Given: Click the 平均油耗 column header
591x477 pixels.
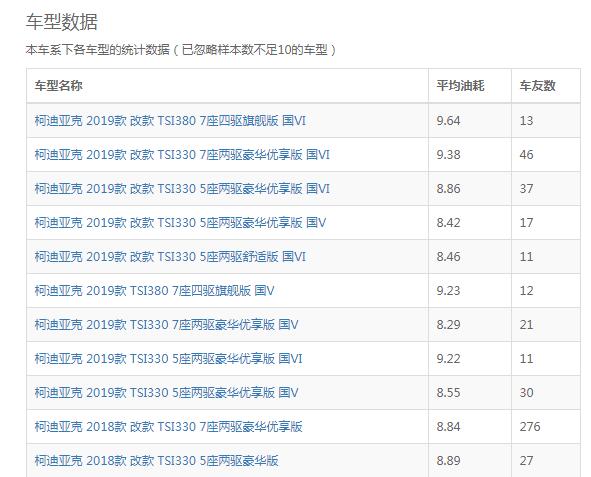Looking at the screenshot, I should [x=460, y=86].
